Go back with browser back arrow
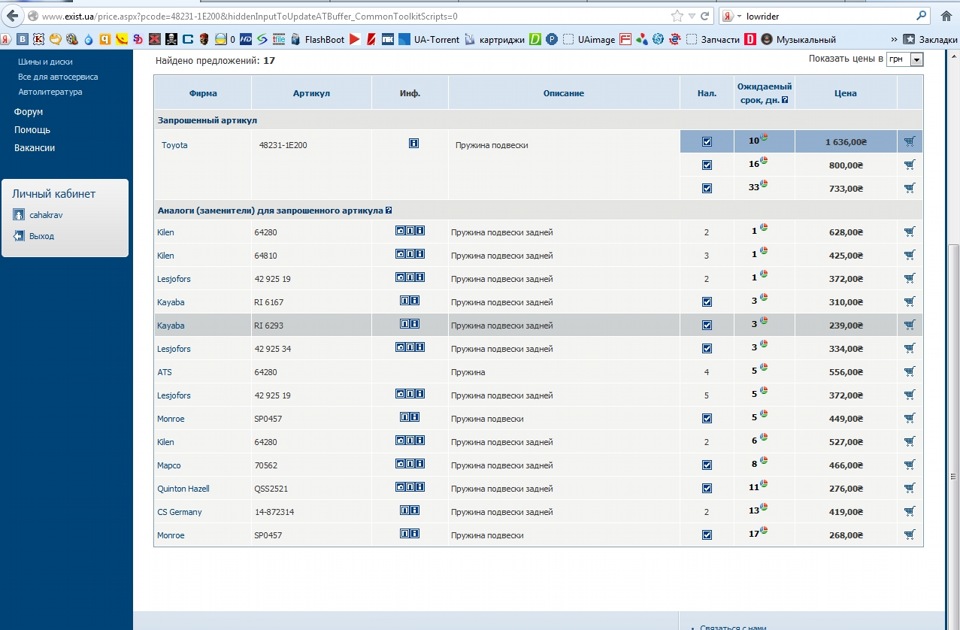The width and height of the screenshot is (960, 630). 13,15
